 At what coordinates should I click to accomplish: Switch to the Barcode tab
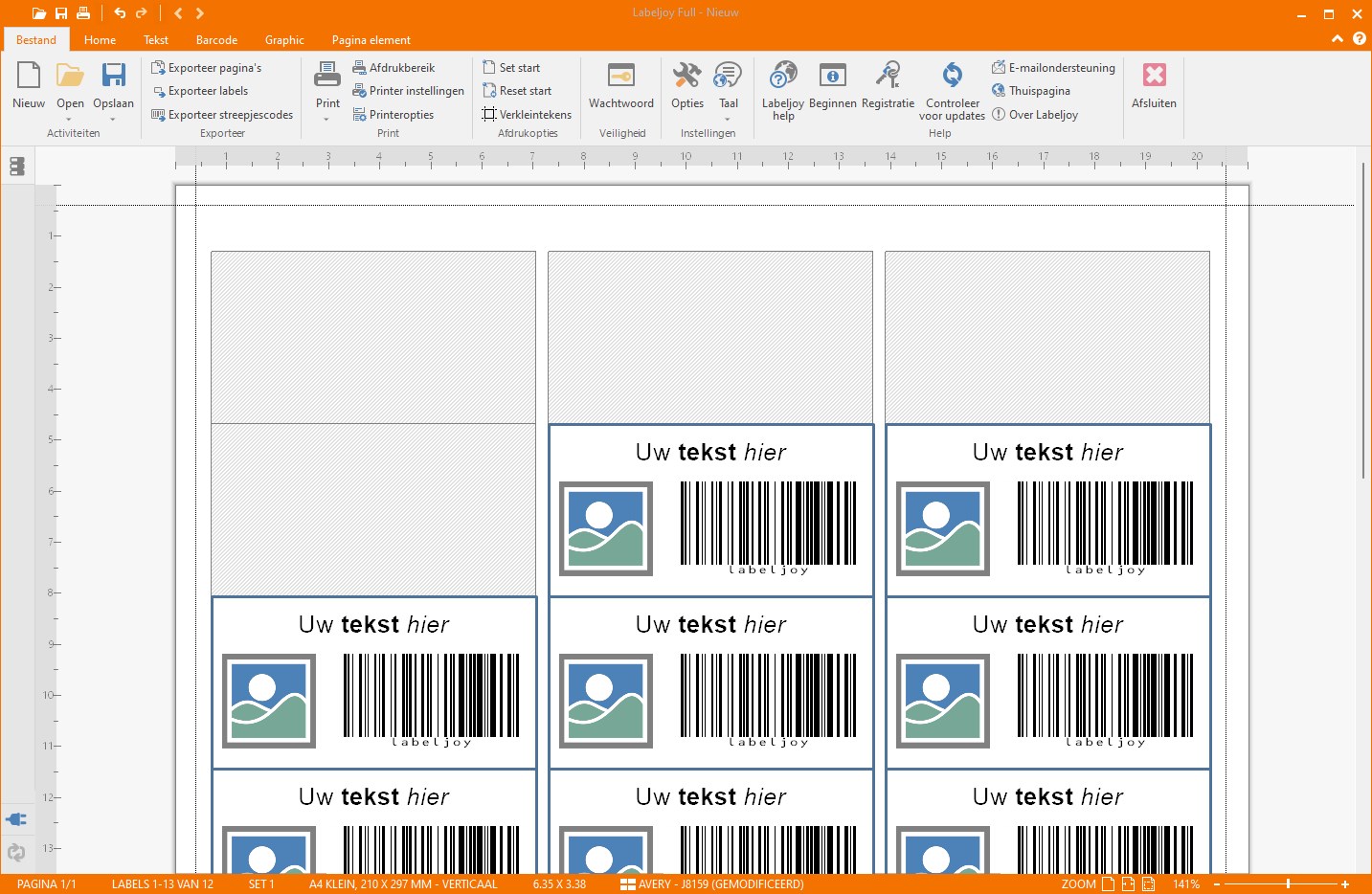point(216,40)
